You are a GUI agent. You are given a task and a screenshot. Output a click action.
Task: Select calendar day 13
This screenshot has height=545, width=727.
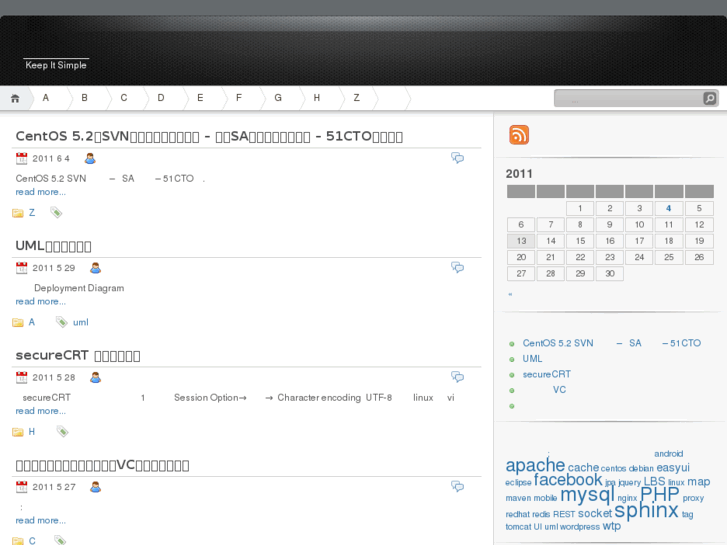[x=521, y=241]
